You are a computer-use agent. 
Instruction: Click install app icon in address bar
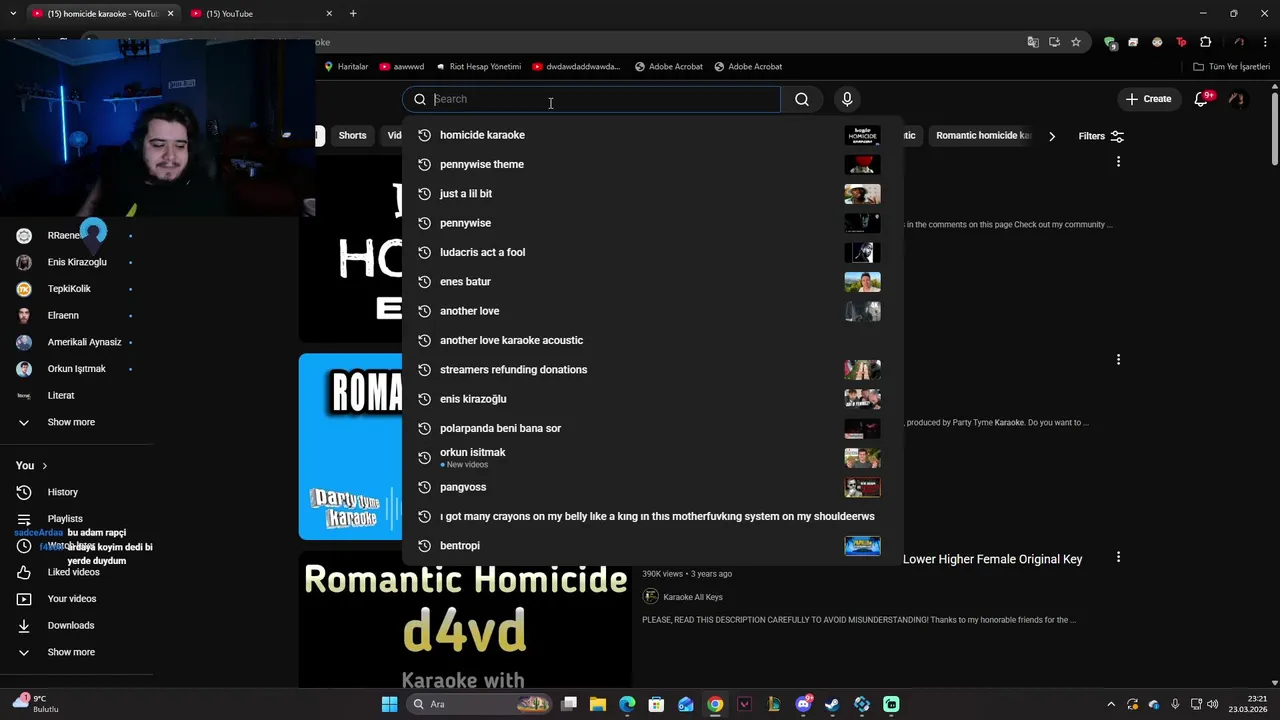click(x=1054, y=42)
